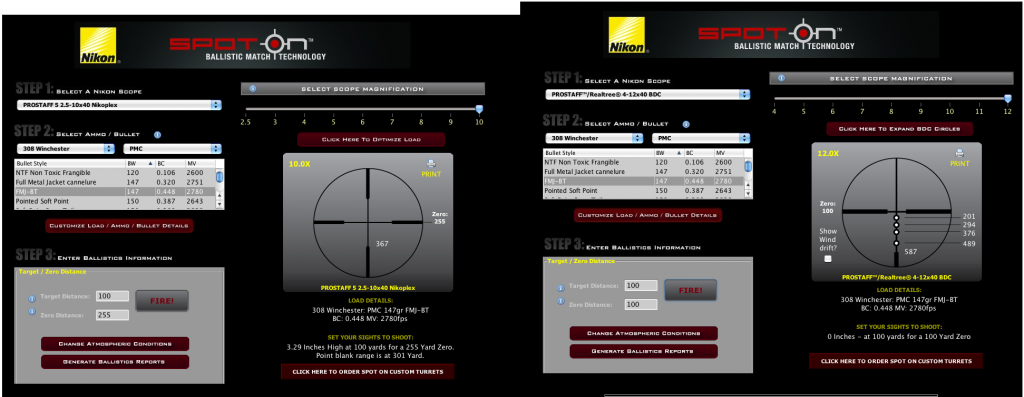Click Generate Ballistics Reports in the left panel
The image size is (1024, 397).
pyautogui.click(x=115, y=362)
